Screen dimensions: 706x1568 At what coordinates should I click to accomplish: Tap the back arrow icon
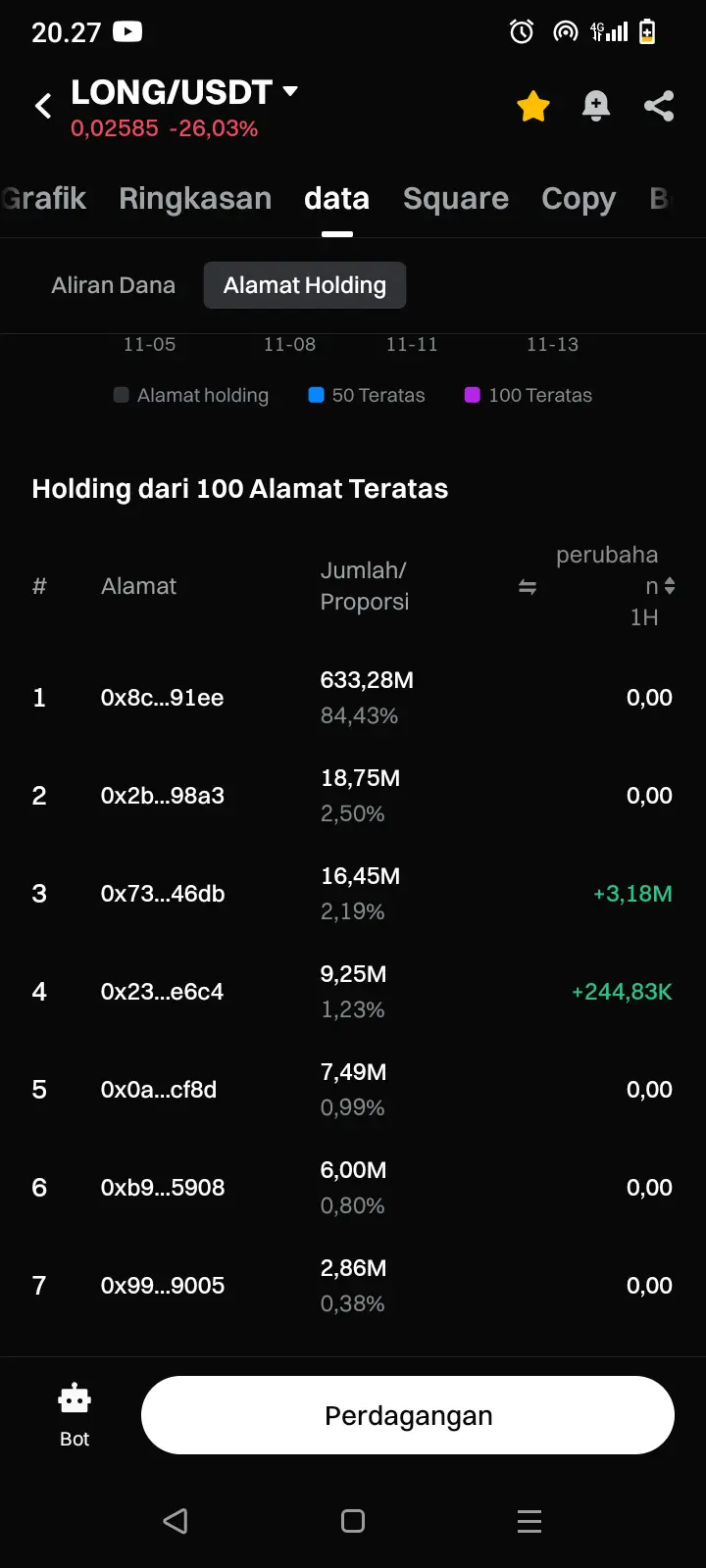(x=43, y=106)
